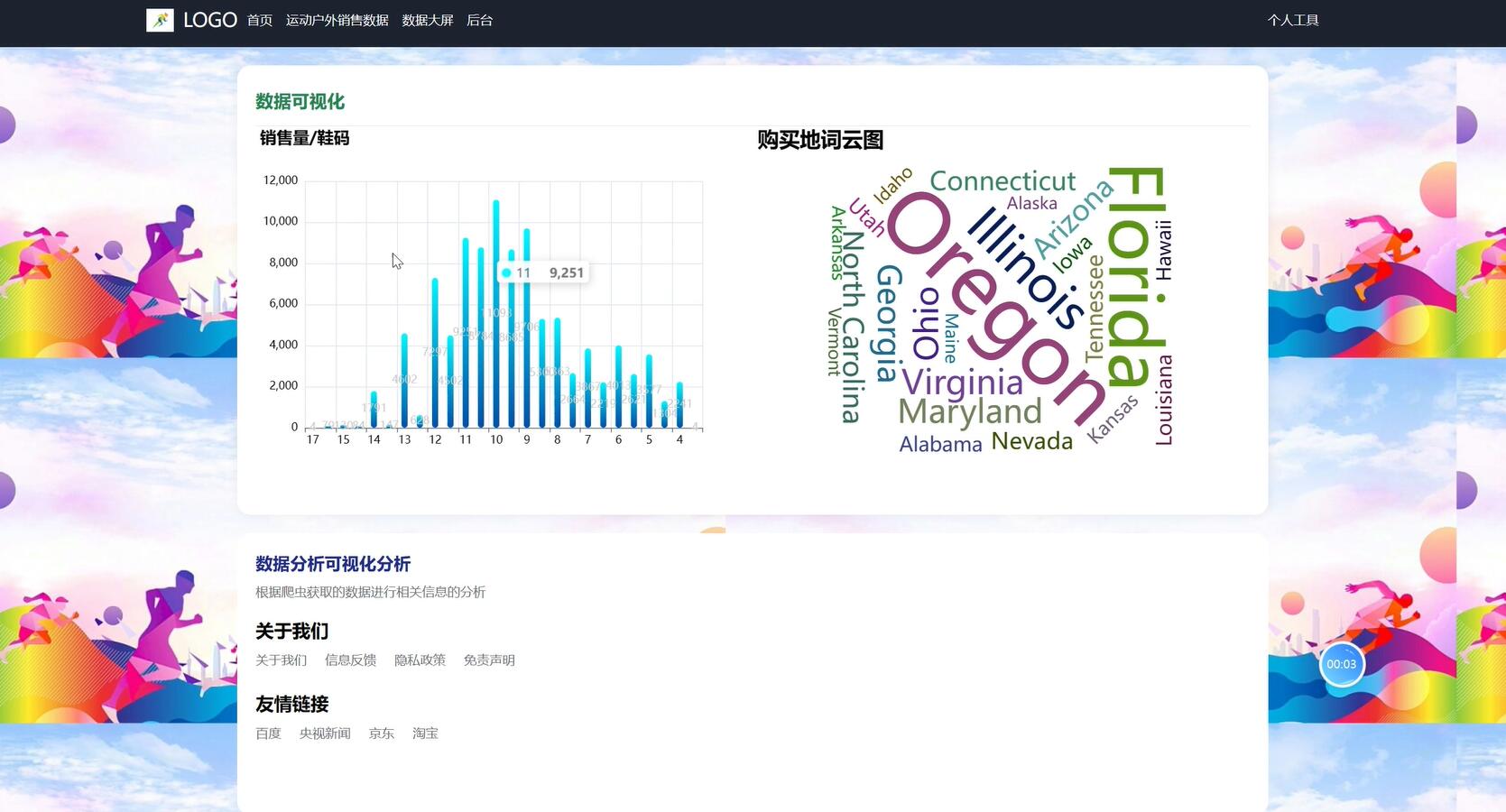Open the 央视新闻 link
This screenshot has height=812, width=1506.
(325, 733)
